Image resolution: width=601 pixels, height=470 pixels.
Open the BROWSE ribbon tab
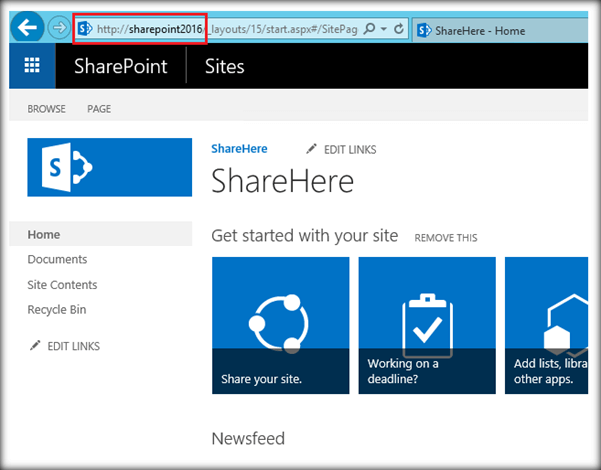46,109
